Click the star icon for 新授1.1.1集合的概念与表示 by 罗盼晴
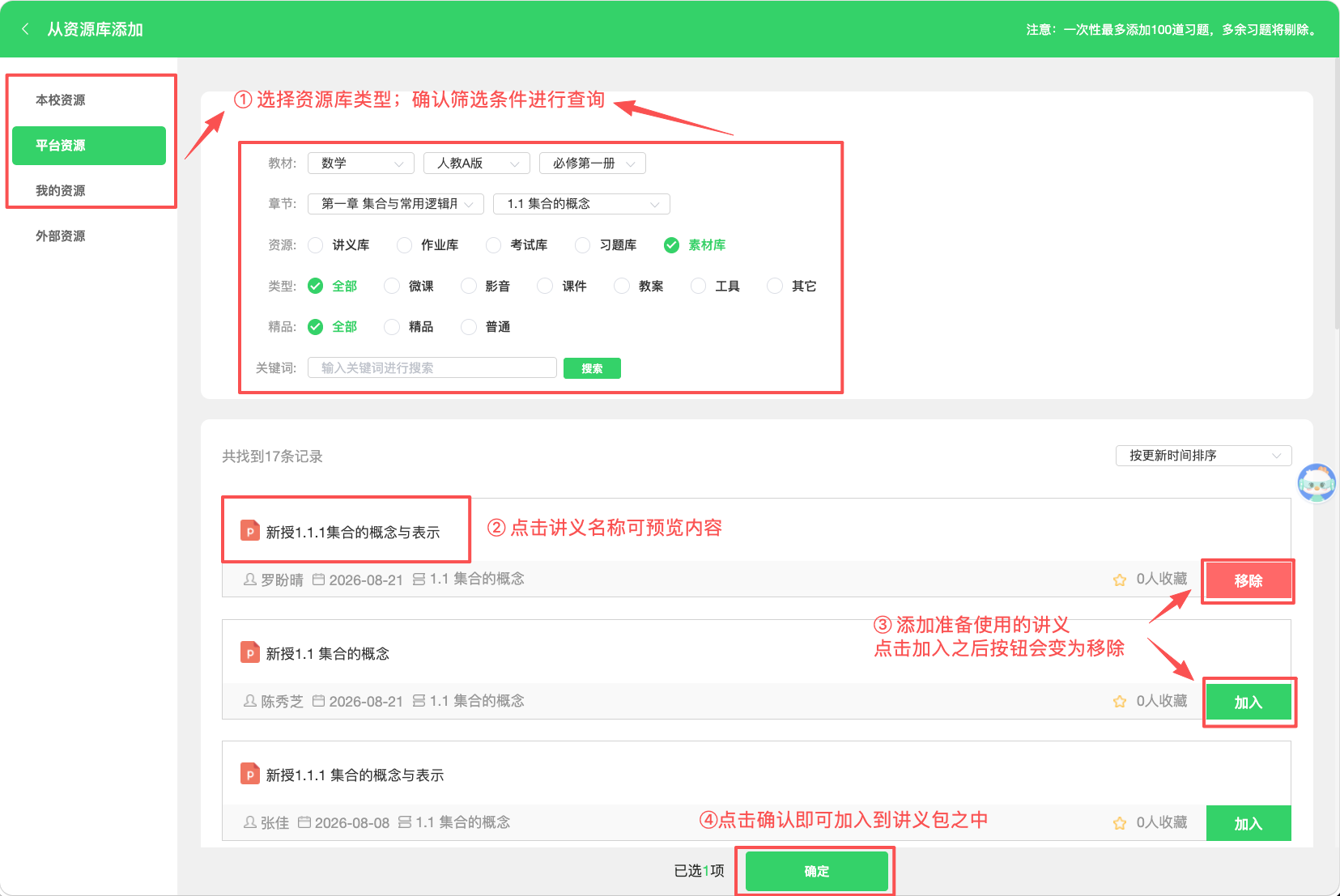 [1120, 580]
